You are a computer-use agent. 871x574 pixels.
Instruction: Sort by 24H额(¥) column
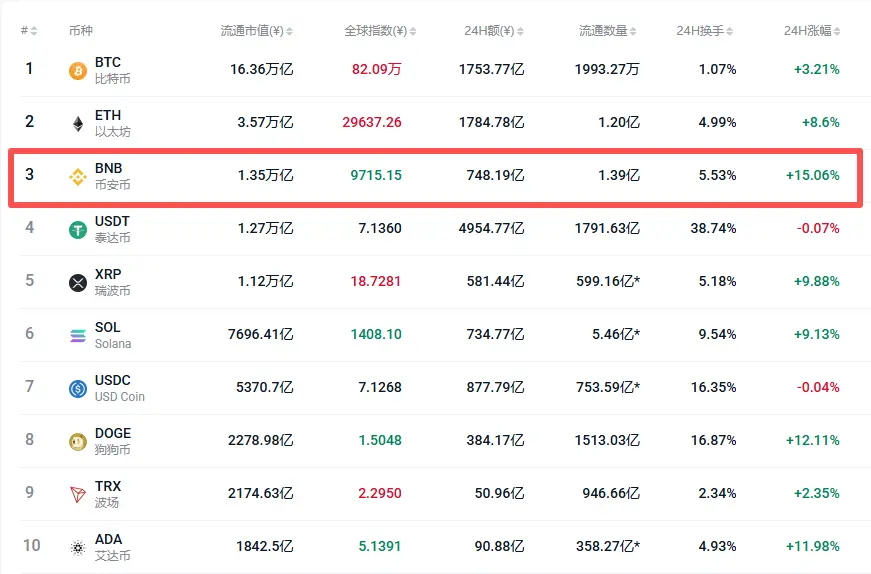tap(494, 31)
